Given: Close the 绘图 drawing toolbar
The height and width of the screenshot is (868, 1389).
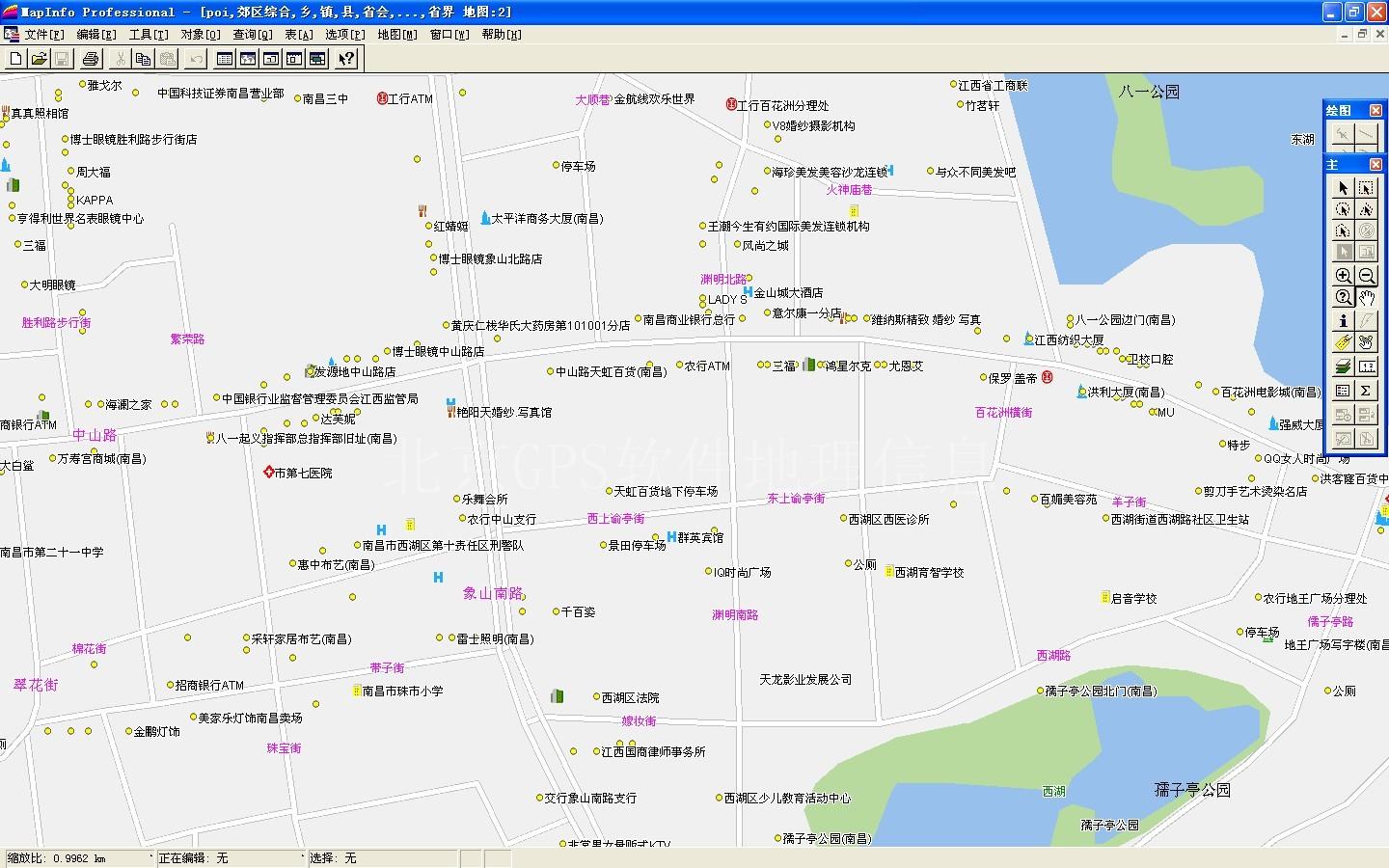Looking at the screenshot, I should pos(1375,111).
